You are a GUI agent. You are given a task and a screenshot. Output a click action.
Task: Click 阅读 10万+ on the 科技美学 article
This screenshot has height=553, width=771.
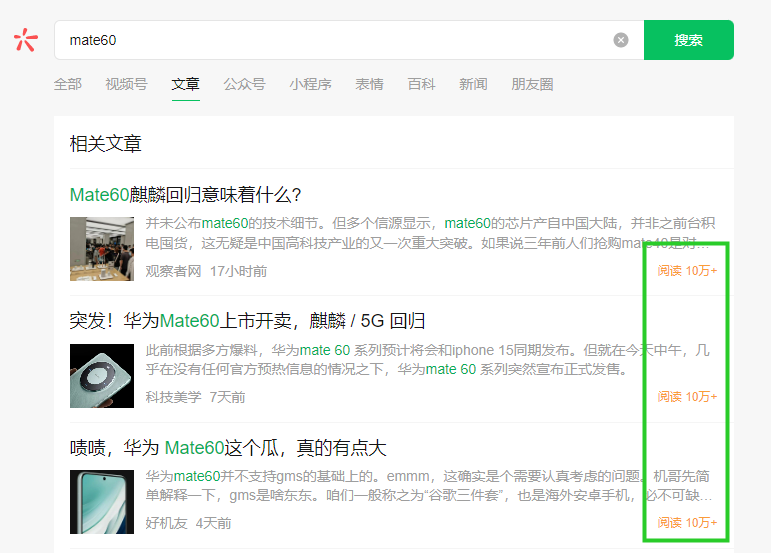687,396
